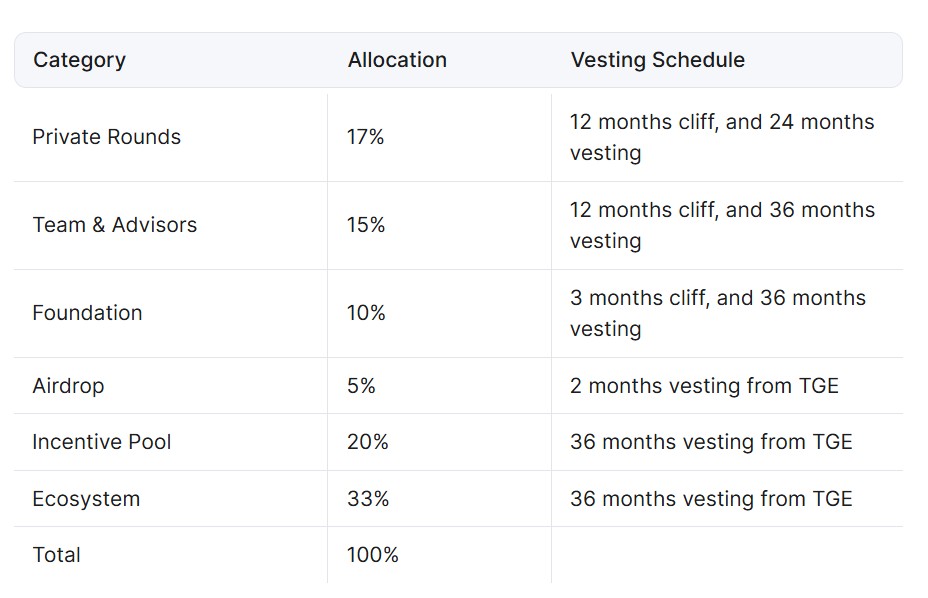Click the Category column header

pyautogui.click(x=79, y=60)
